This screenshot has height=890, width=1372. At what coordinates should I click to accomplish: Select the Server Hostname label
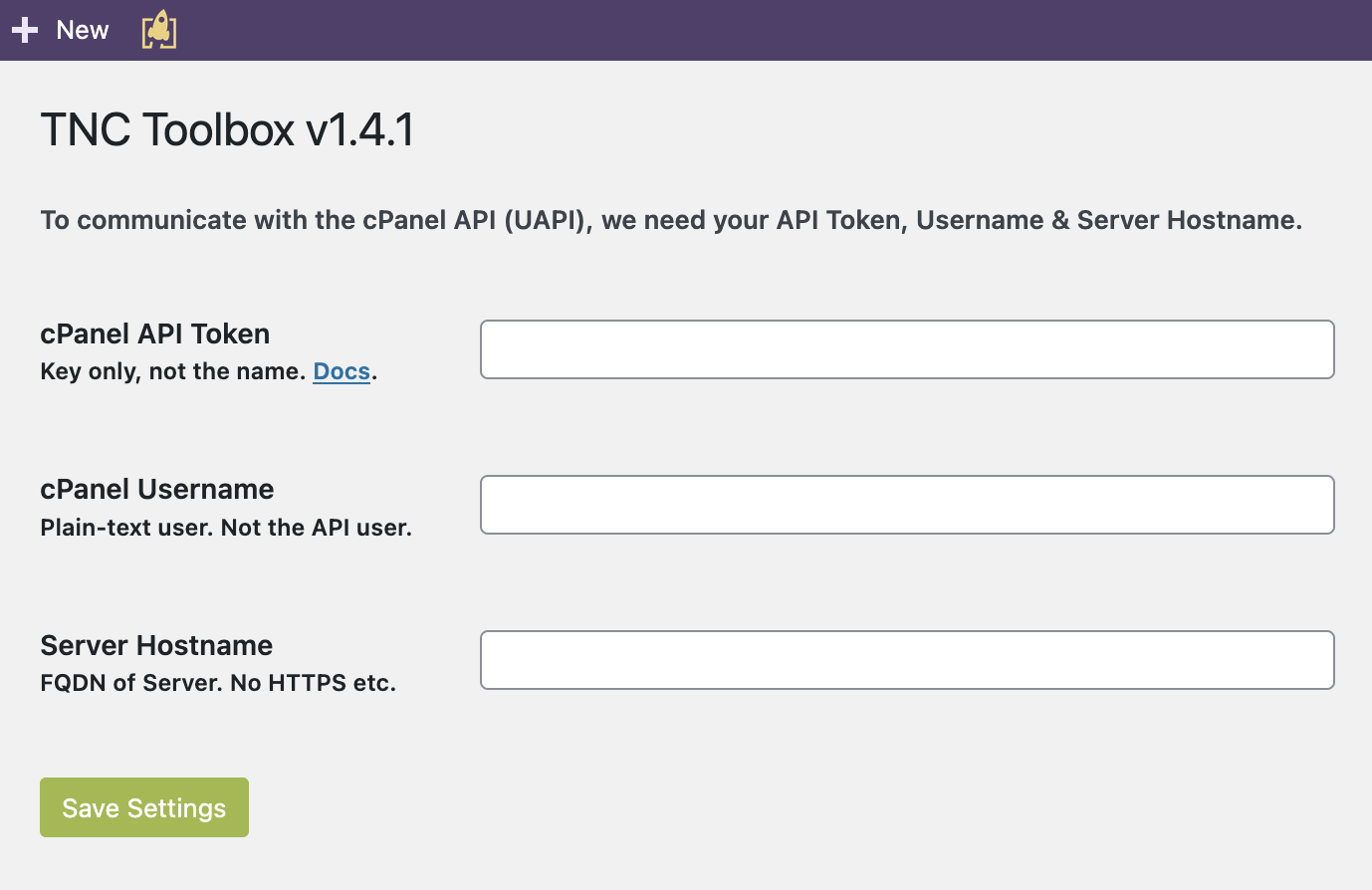(x=156, y=645)
